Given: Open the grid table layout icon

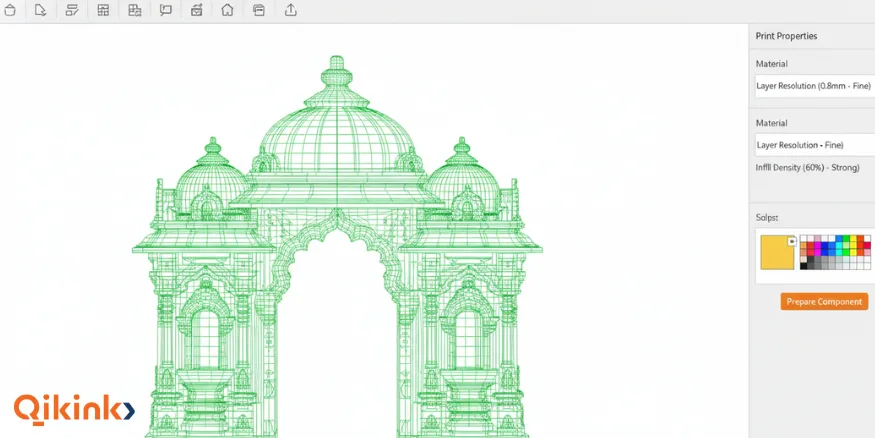Looking at the screenshot, I should (x=103, y=11).
